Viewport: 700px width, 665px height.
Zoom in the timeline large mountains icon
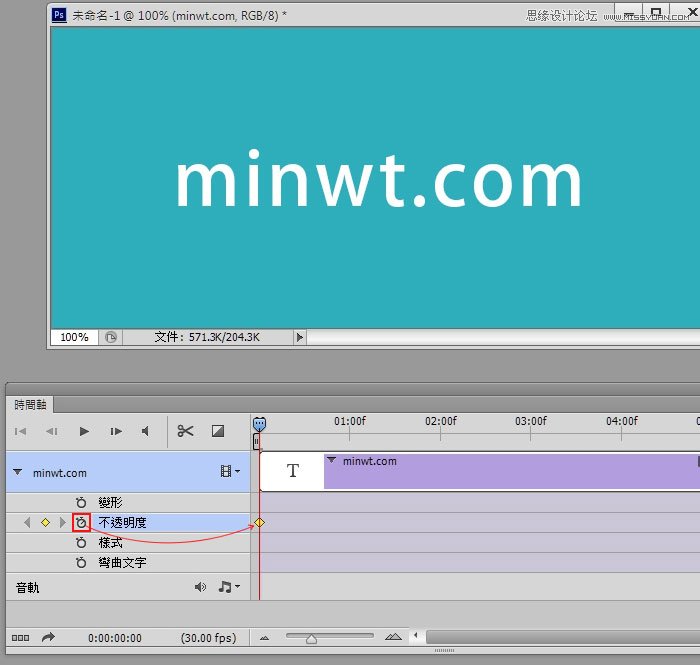point(393,637)
